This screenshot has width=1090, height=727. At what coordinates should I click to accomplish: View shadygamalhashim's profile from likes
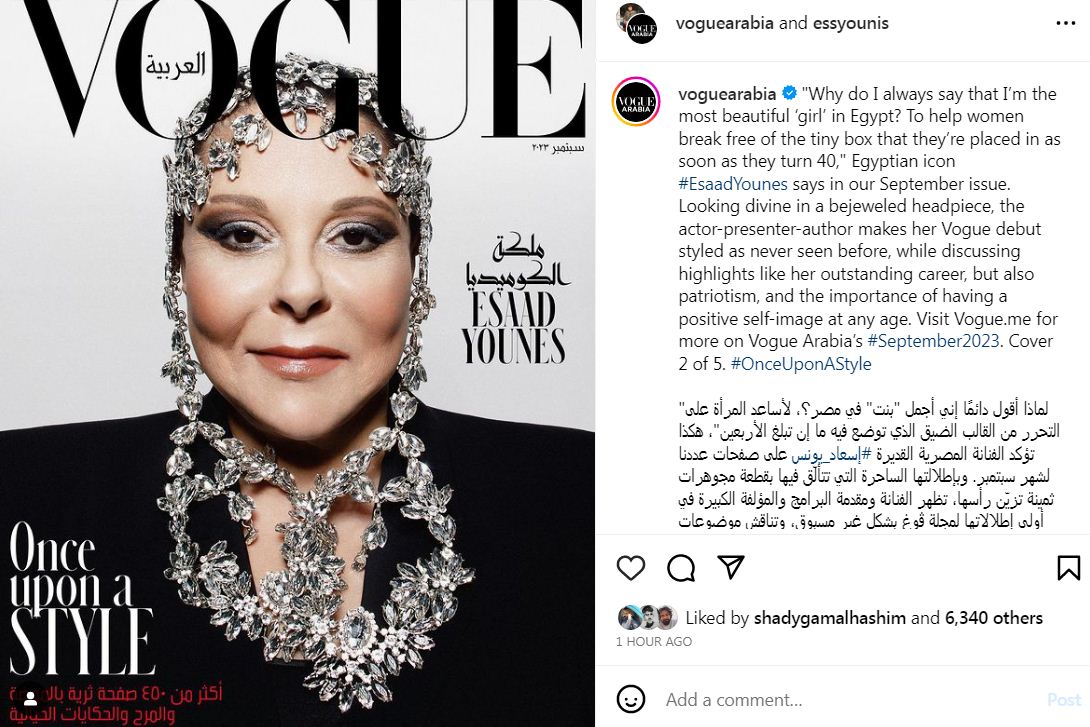click(829, 618)
